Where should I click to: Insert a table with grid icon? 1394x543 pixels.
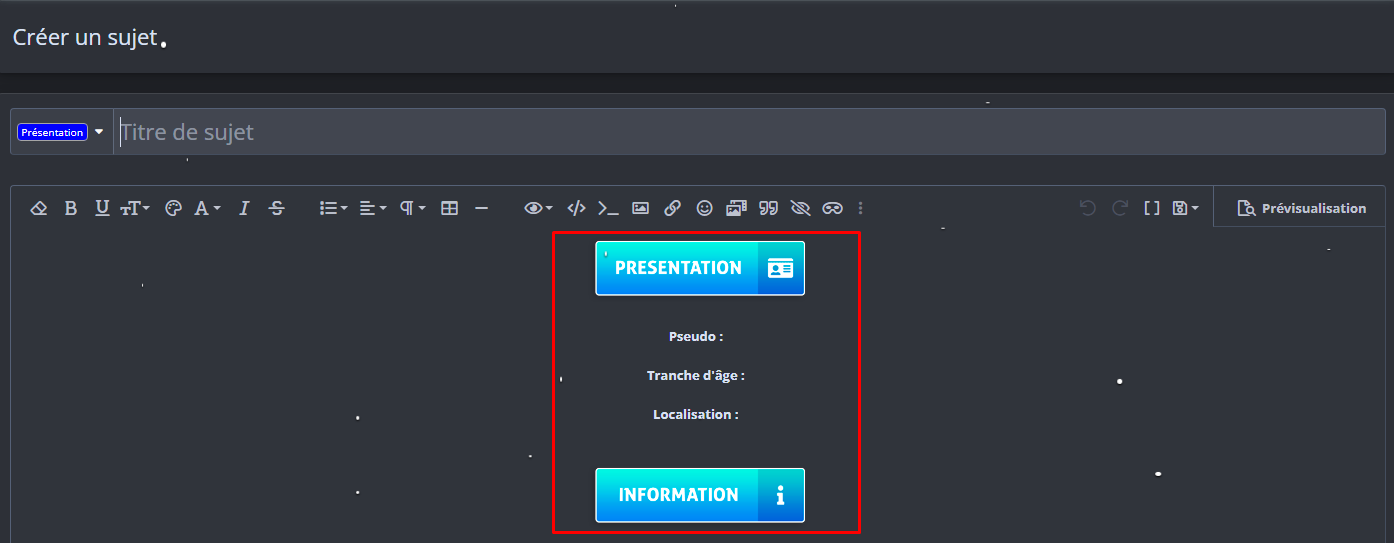coord(450,208)
